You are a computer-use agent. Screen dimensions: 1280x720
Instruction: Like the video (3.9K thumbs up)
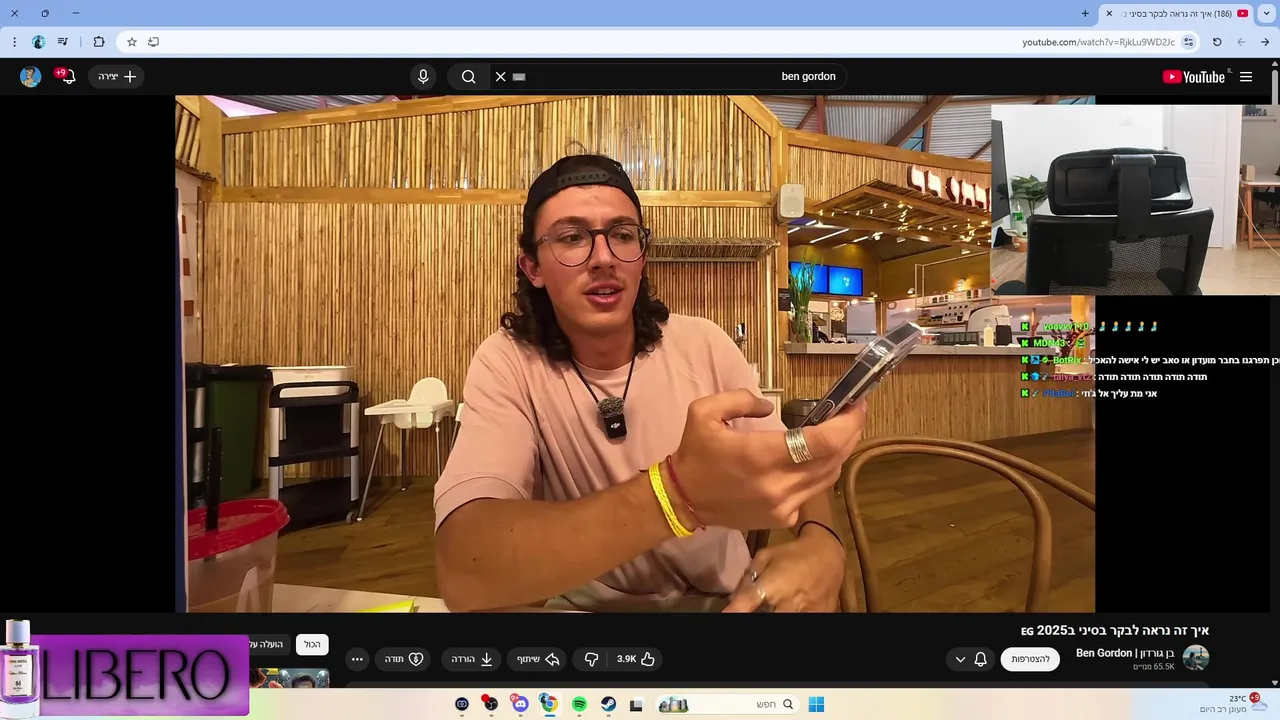coord(636,659)
